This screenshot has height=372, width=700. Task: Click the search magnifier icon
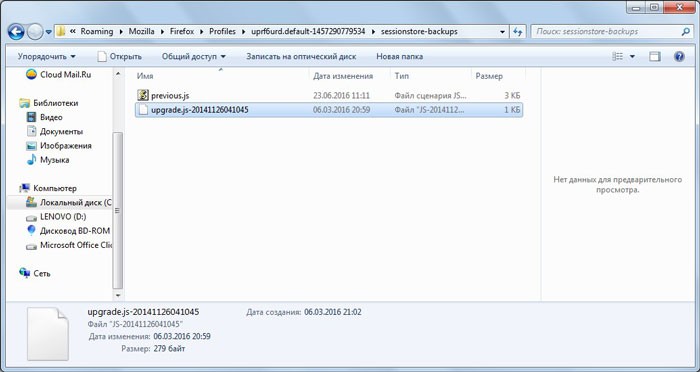tap(686, 32)
